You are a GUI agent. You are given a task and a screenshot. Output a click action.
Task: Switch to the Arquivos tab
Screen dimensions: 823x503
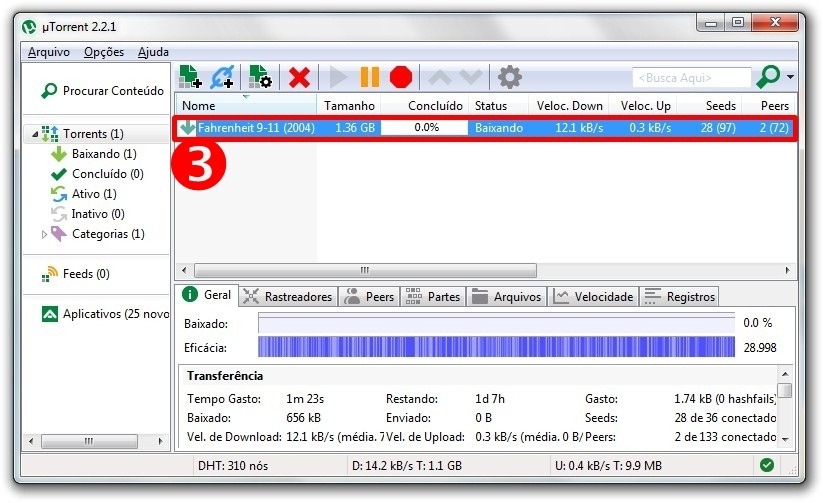pyautogui.click(x=507, y=297)
